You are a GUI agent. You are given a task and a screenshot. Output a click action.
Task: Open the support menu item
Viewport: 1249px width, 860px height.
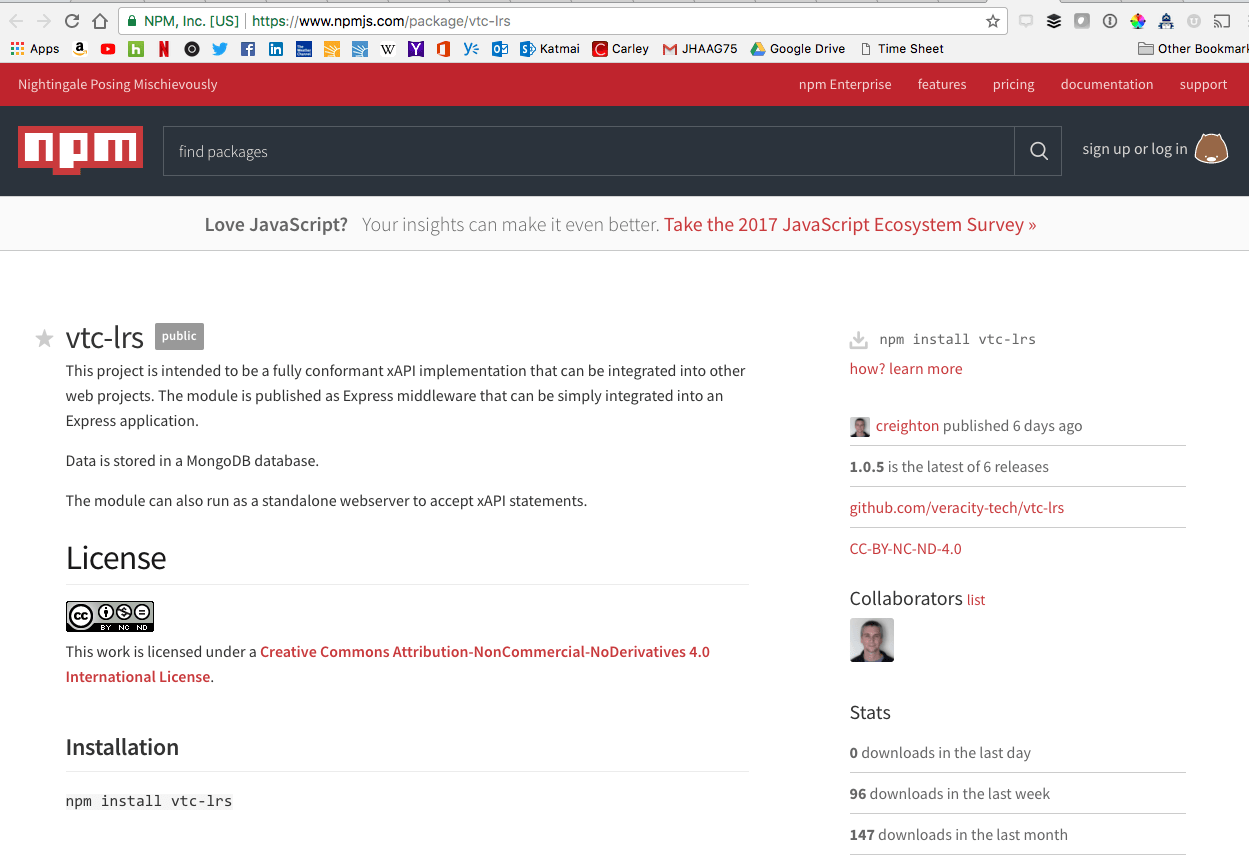click(x=1203, y=84)
